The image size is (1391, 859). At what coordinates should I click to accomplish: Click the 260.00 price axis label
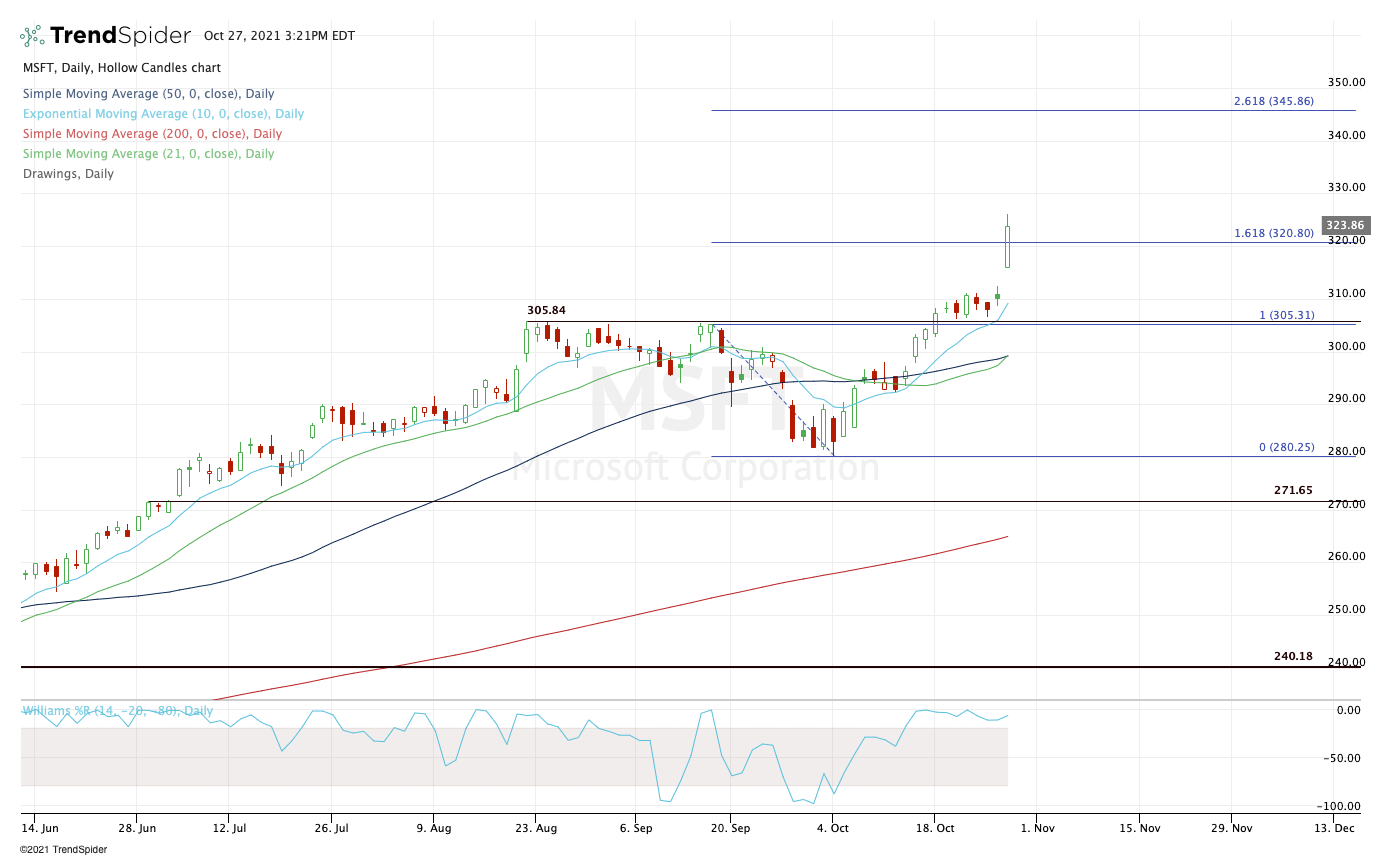[x=1346, y=556]
